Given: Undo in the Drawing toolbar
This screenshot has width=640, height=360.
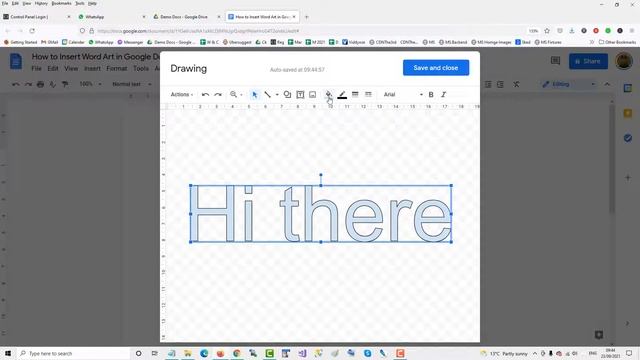Looking at the screenshot, I should 205,94.
